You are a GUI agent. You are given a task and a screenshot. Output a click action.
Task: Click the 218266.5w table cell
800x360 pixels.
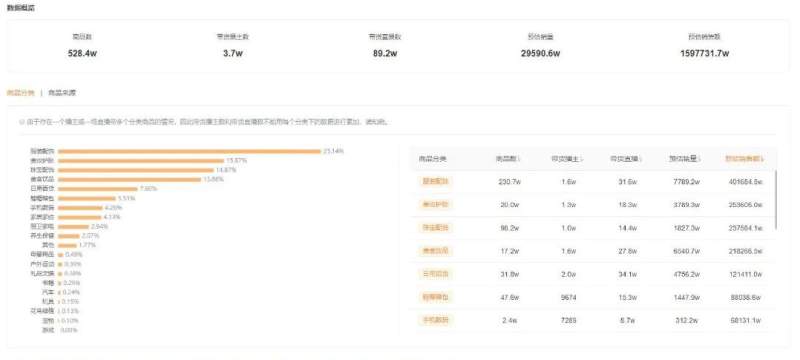click(x=746, y=251)
